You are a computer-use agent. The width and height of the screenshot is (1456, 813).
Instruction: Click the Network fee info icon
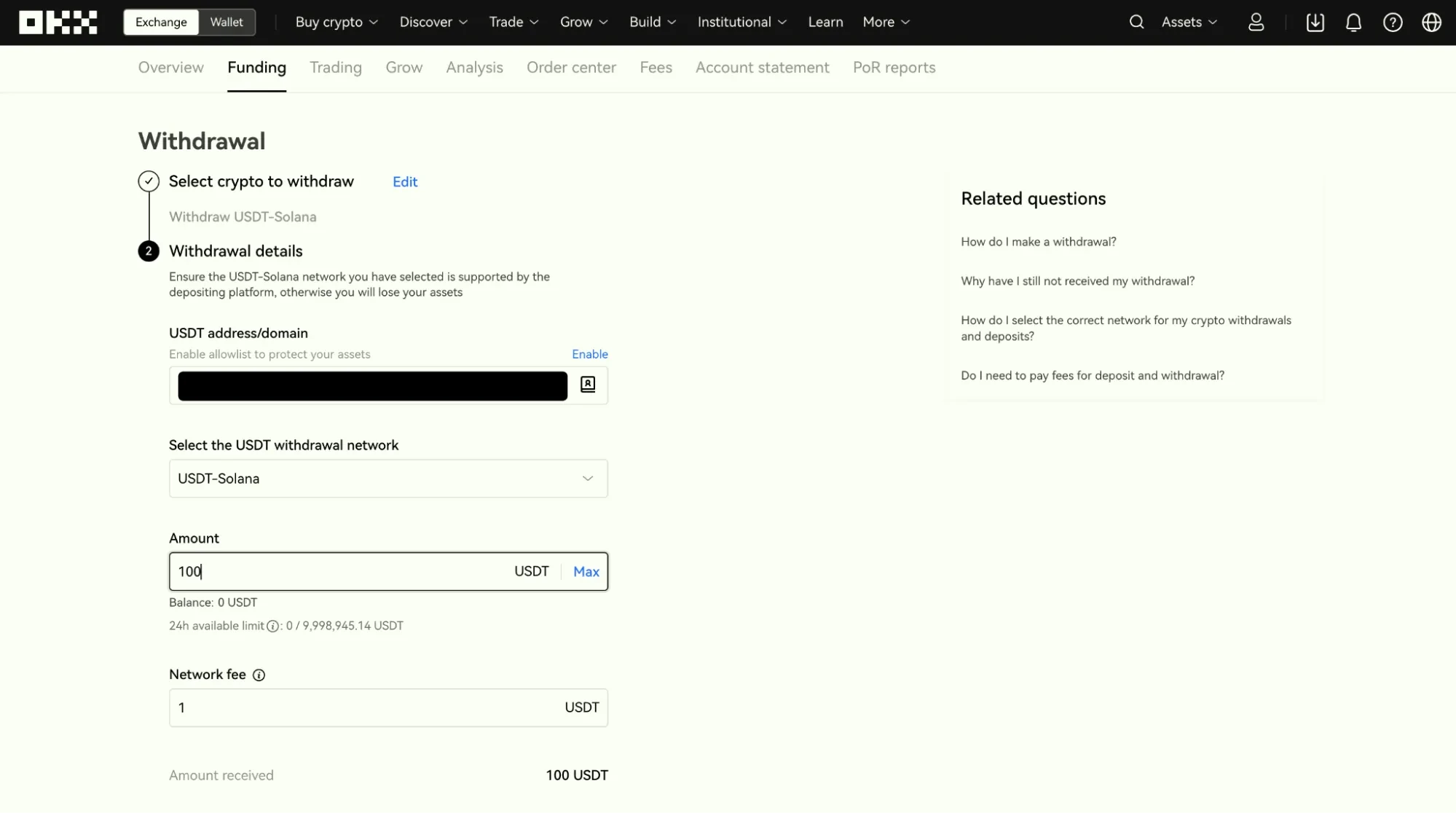pyautogui.click(x=259, y=675)
